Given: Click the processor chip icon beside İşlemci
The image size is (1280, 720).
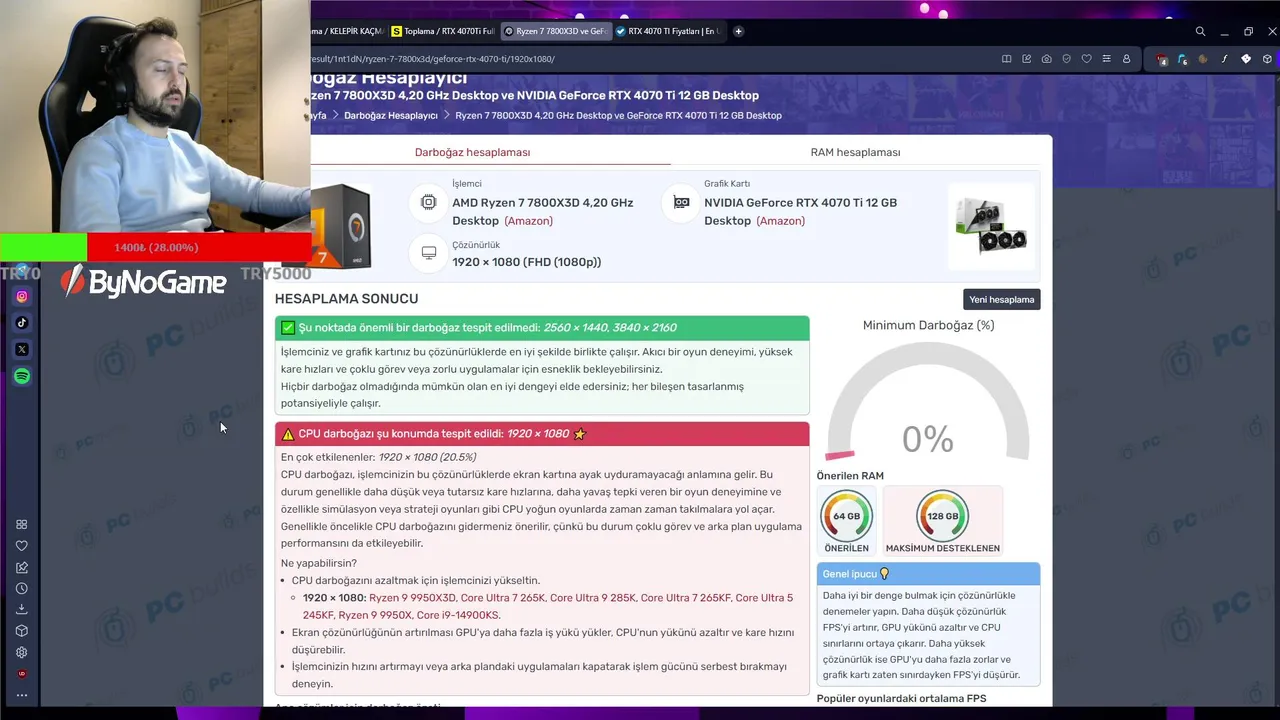Looking at the screenshot, I should (429, 202).
